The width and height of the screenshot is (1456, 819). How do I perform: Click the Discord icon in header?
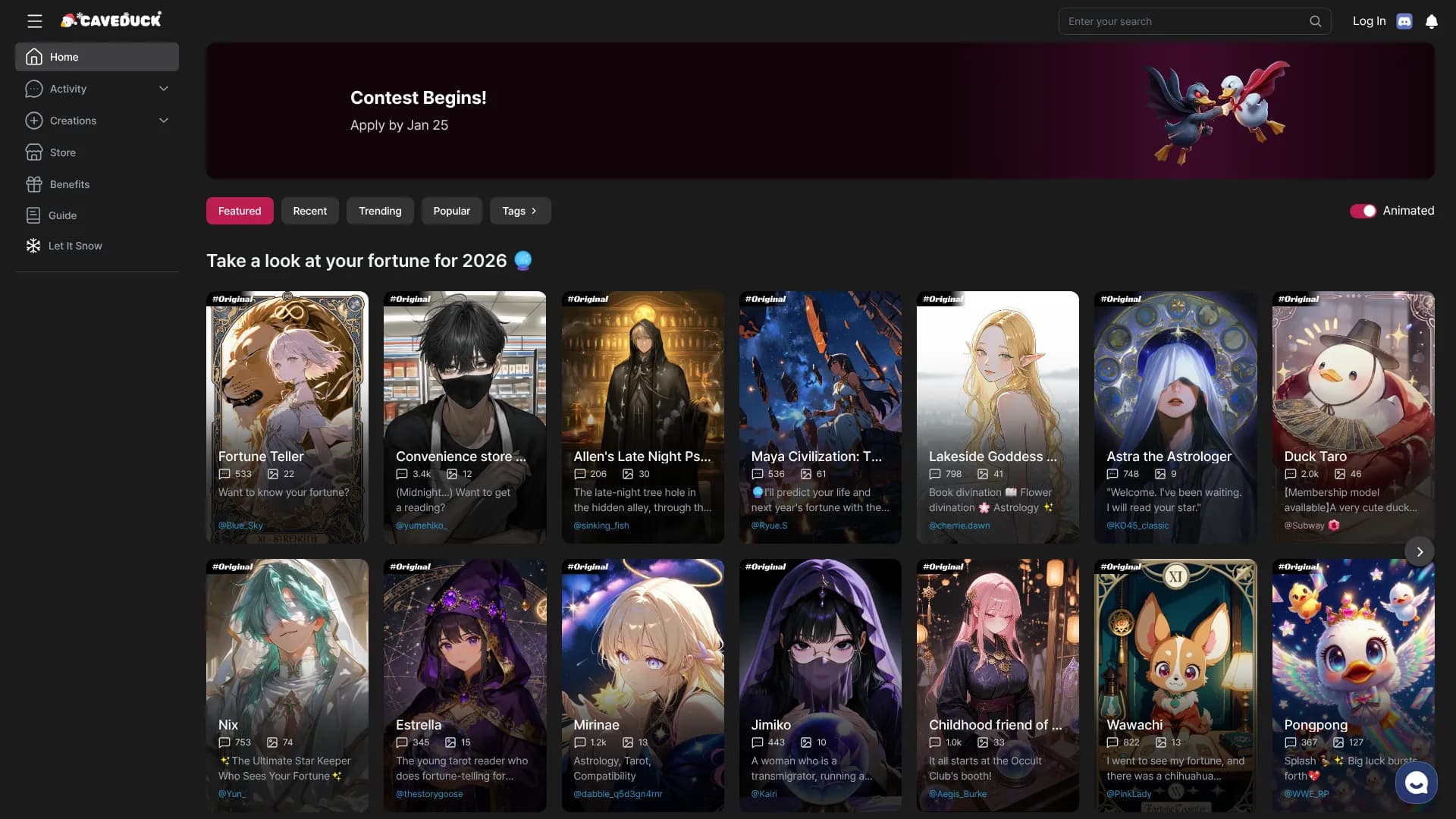tap(1404, 21)
